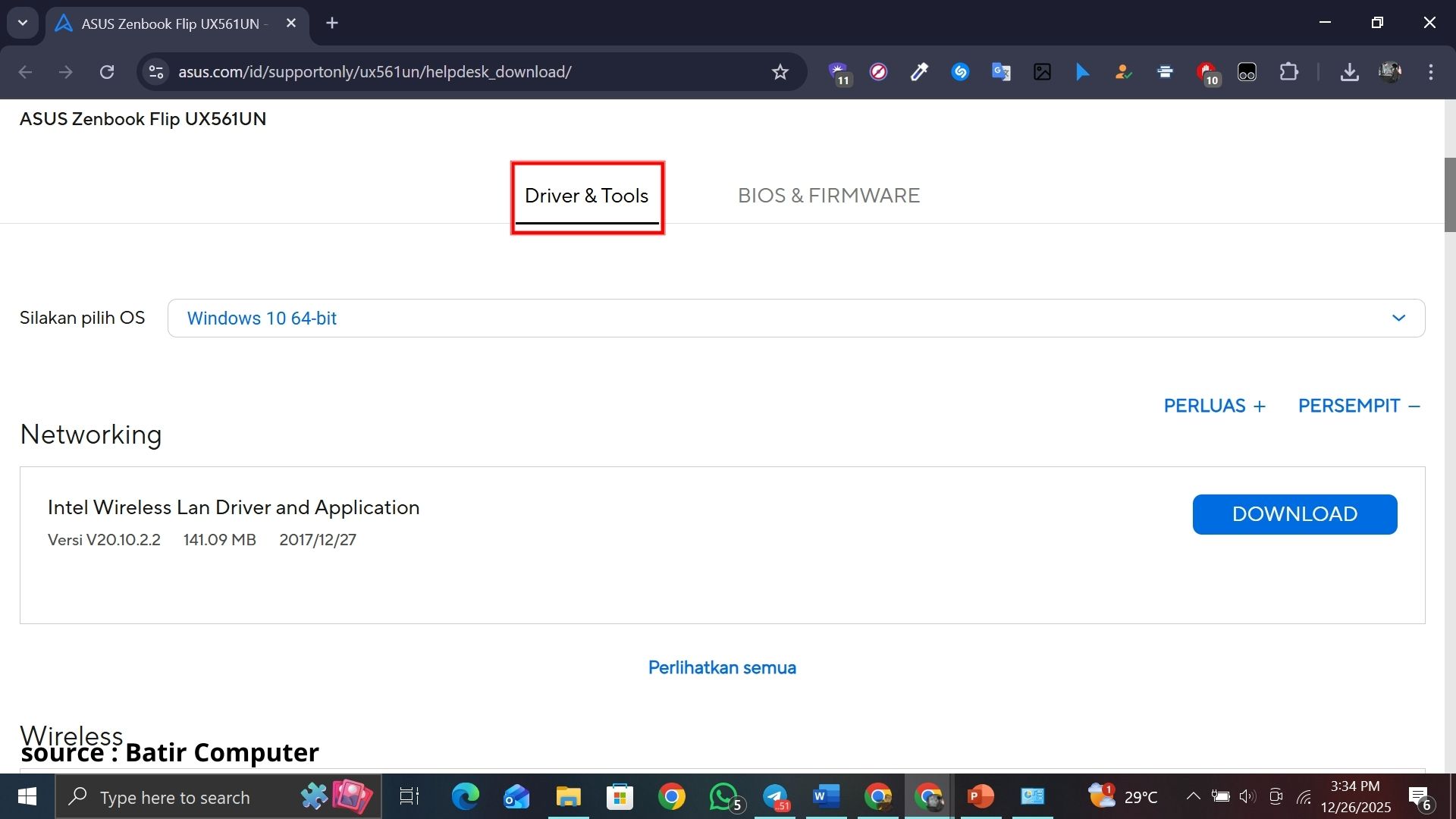Go back to the previous page
This screenshot has height=819, width=1456.
25,72
